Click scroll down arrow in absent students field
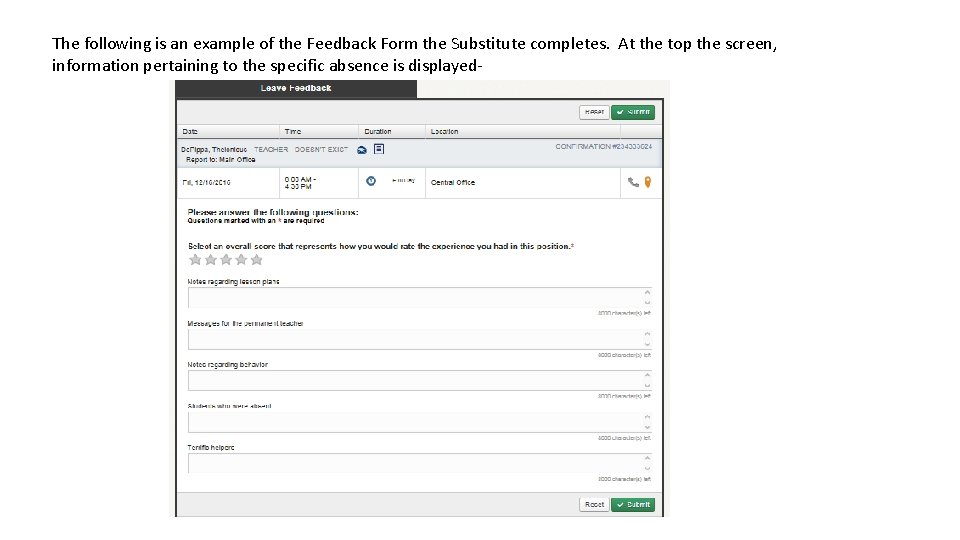Viewport: 960px width, 540px height. click(x=647, y=427)
